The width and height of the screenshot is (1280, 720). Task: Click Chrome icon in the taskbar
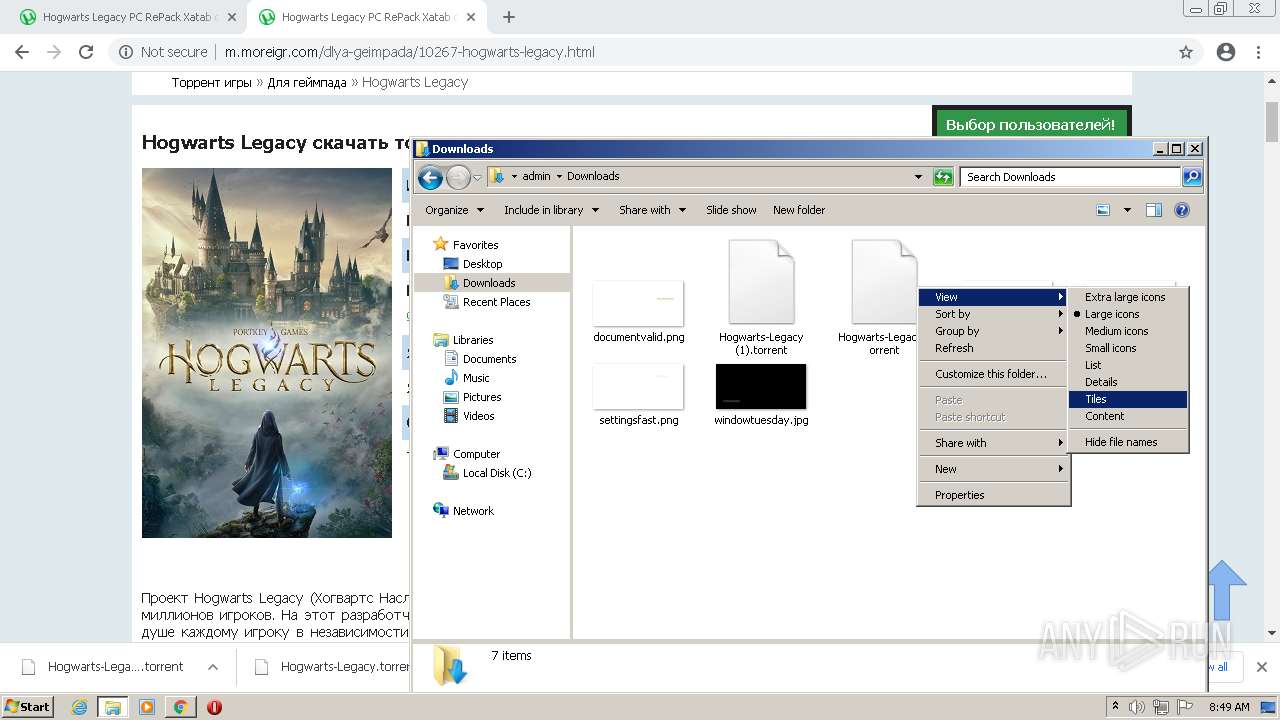pos(180,707)
